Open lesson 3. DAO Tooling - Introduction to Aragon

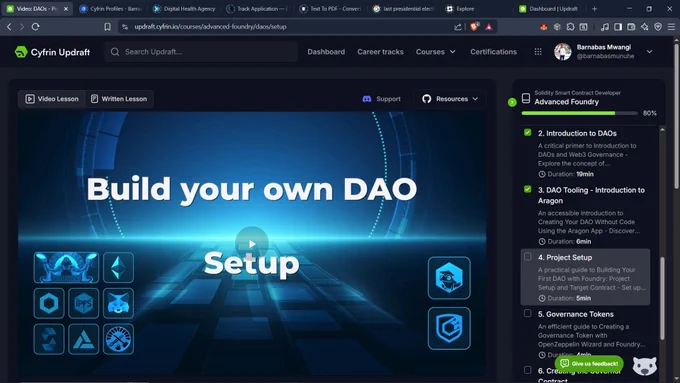[591, 195]
